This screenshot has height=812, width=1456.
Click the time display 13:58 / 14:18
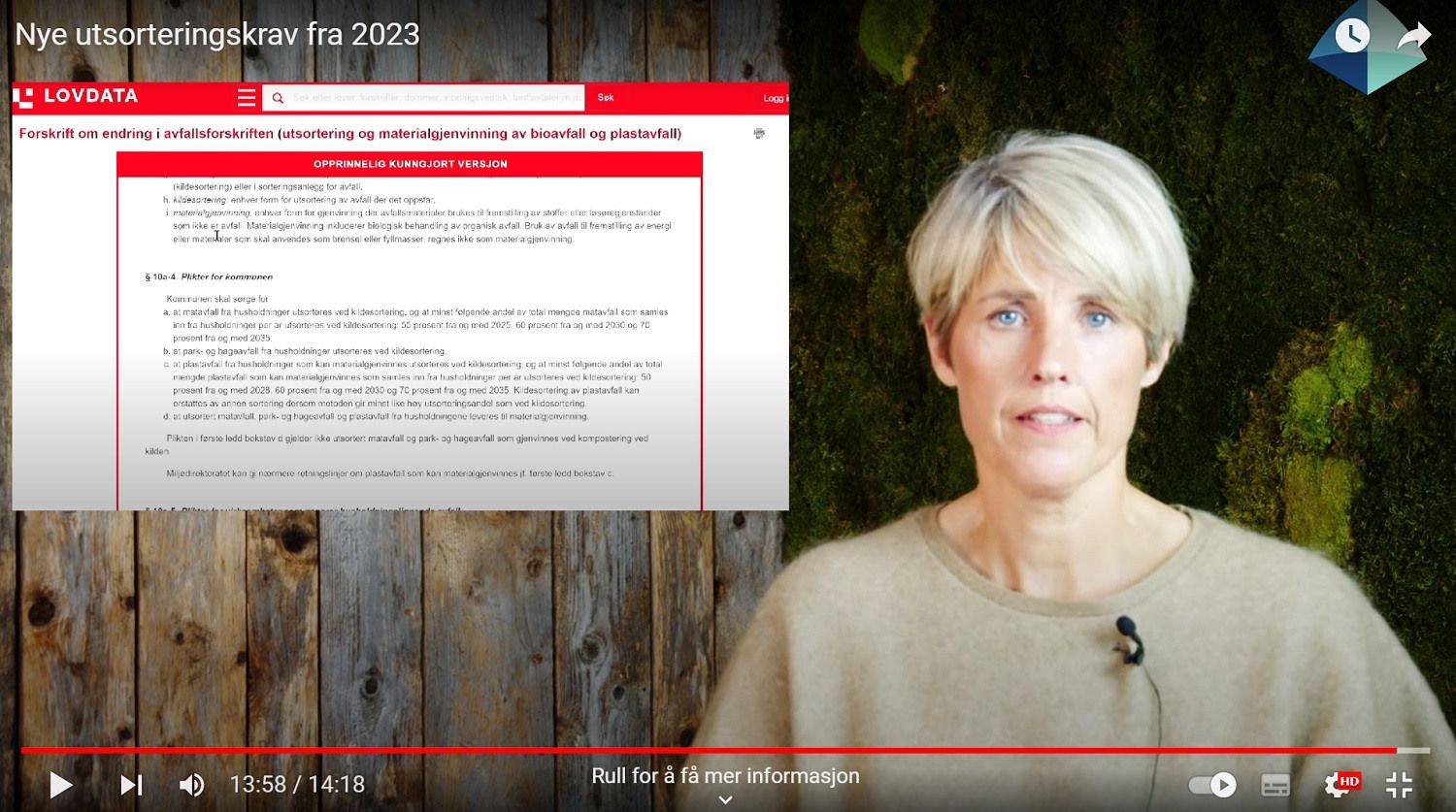click(297, 784)
